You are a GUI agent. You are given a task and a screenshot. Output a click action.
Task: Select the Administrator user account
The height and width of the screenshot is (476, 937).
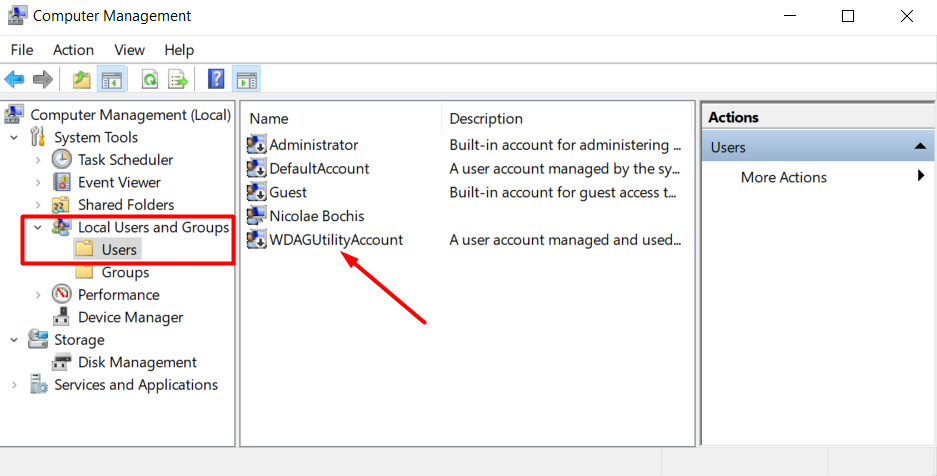point(313,145)
